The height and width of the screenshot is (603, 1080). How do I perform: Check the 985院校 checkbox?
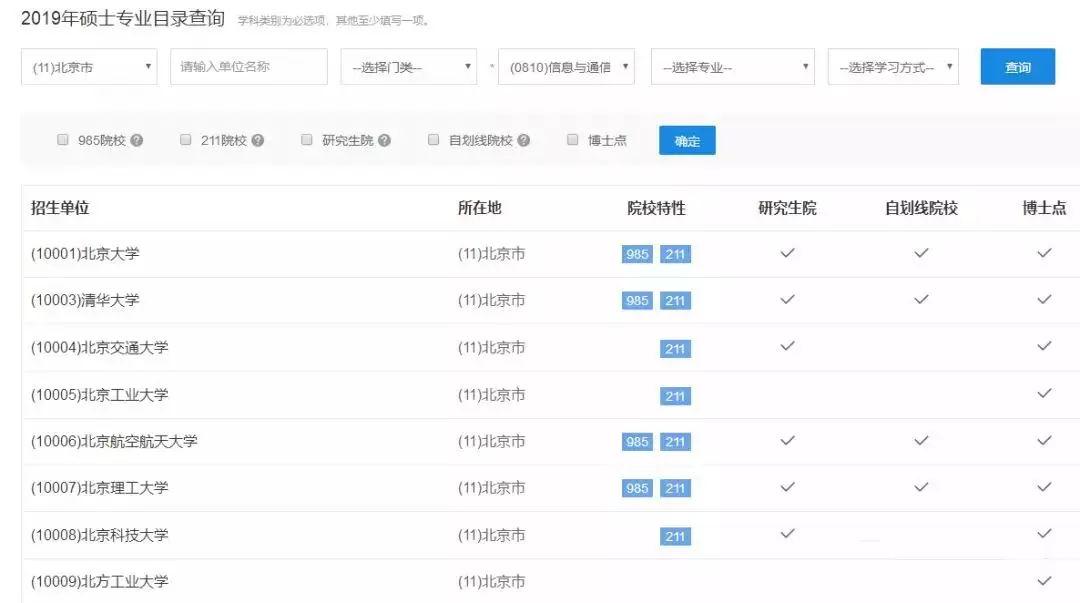pos(63,140)
